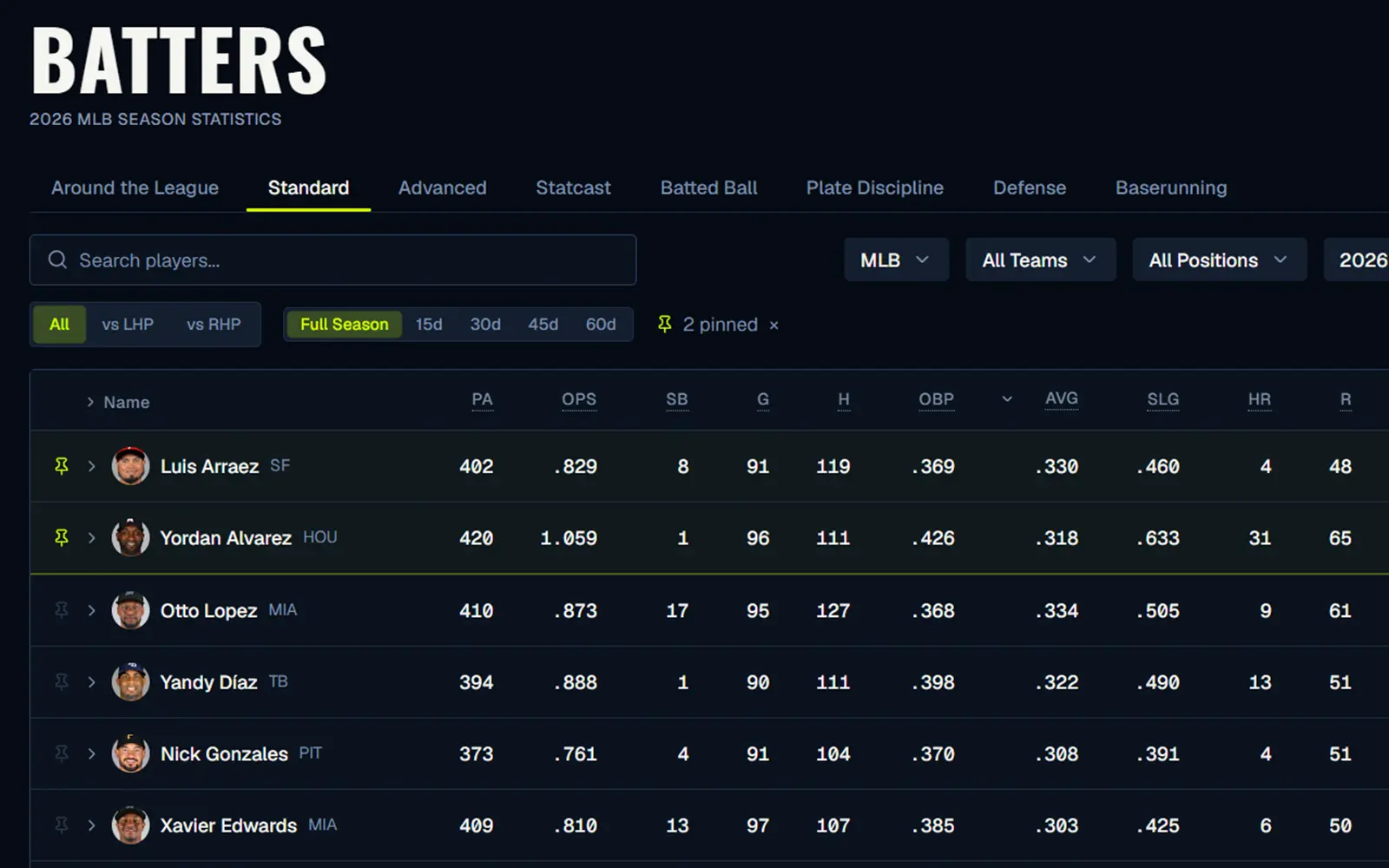The height and width of the screenshot is (868, 1389).
Task: Open Luis Arraez headshot
Action: pyautogui.click(x=130, y=466)
